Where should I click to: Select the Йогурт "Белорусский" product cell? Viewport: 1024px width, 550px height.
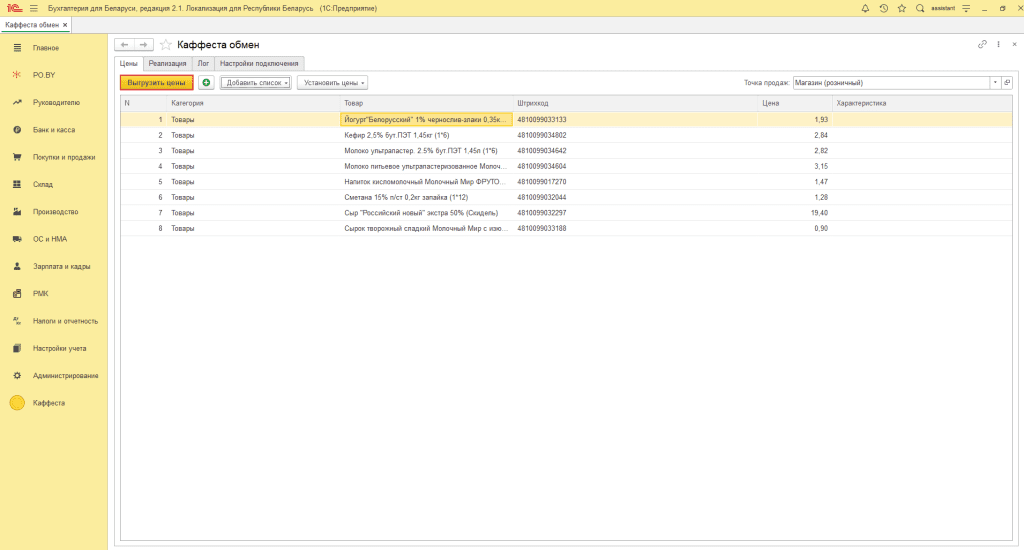426,120
